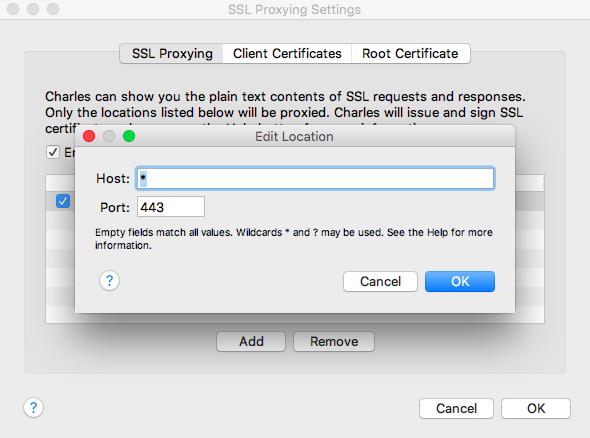Image resolution: width=590 pixels, height=438 pixels.
Task: Click the disabled minimize button of Edit Location
Action: click(109, 136)
